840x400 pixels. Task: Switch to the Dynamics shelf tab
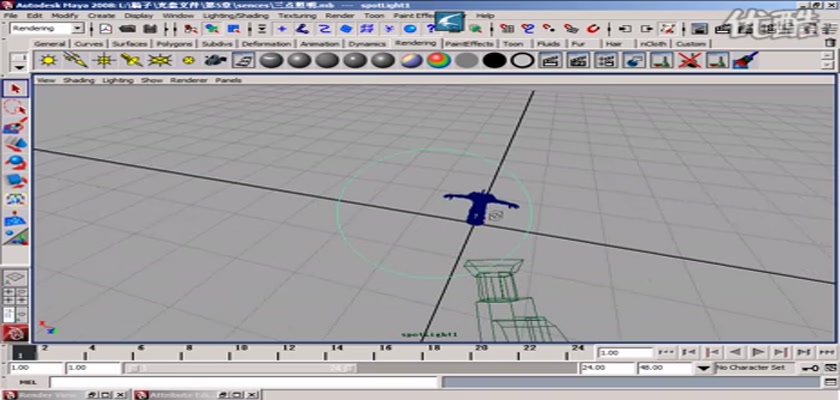click(x=367, y=44)
